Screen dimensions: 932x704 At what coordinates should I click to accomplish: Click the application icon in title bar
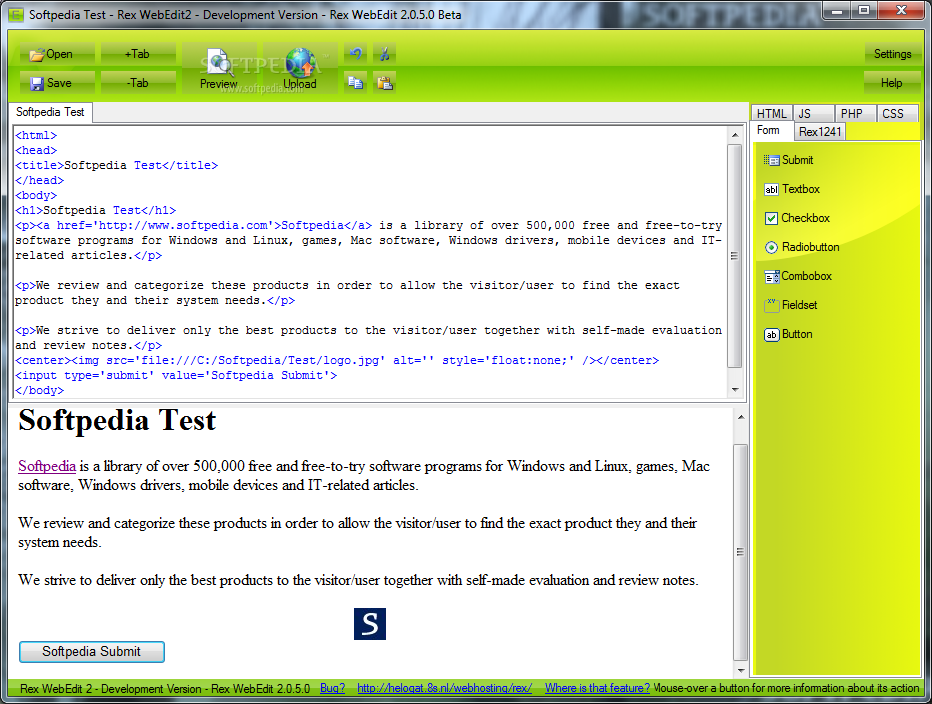pos(16,14)
